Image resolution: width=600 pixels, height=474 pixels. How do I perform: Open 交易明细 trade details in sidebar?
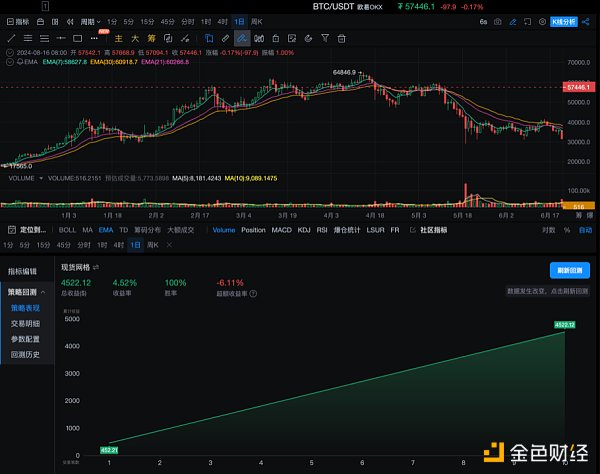click(x=25, y=324)
